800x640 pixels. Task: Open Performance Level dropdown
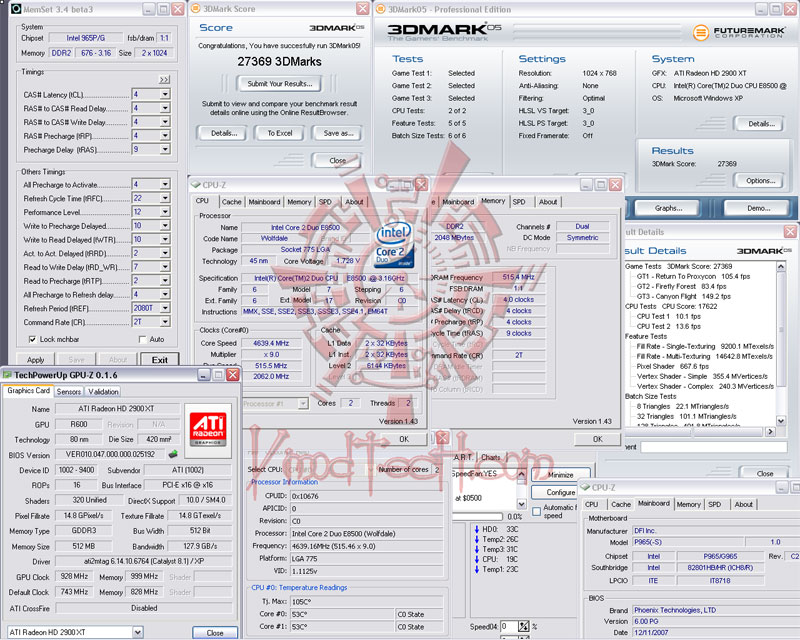(165, 212)
